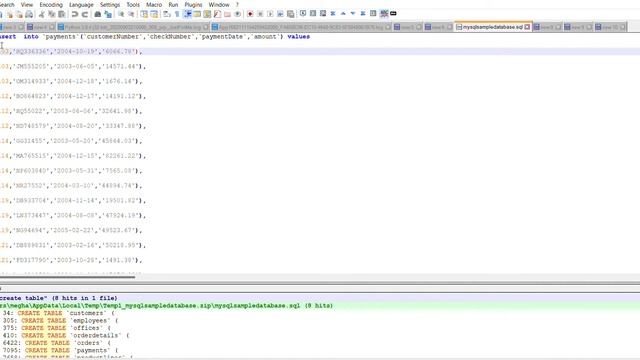The image size is (640, 360).
Task: Click the macro Playback icon
Action: tap(270, 14)
